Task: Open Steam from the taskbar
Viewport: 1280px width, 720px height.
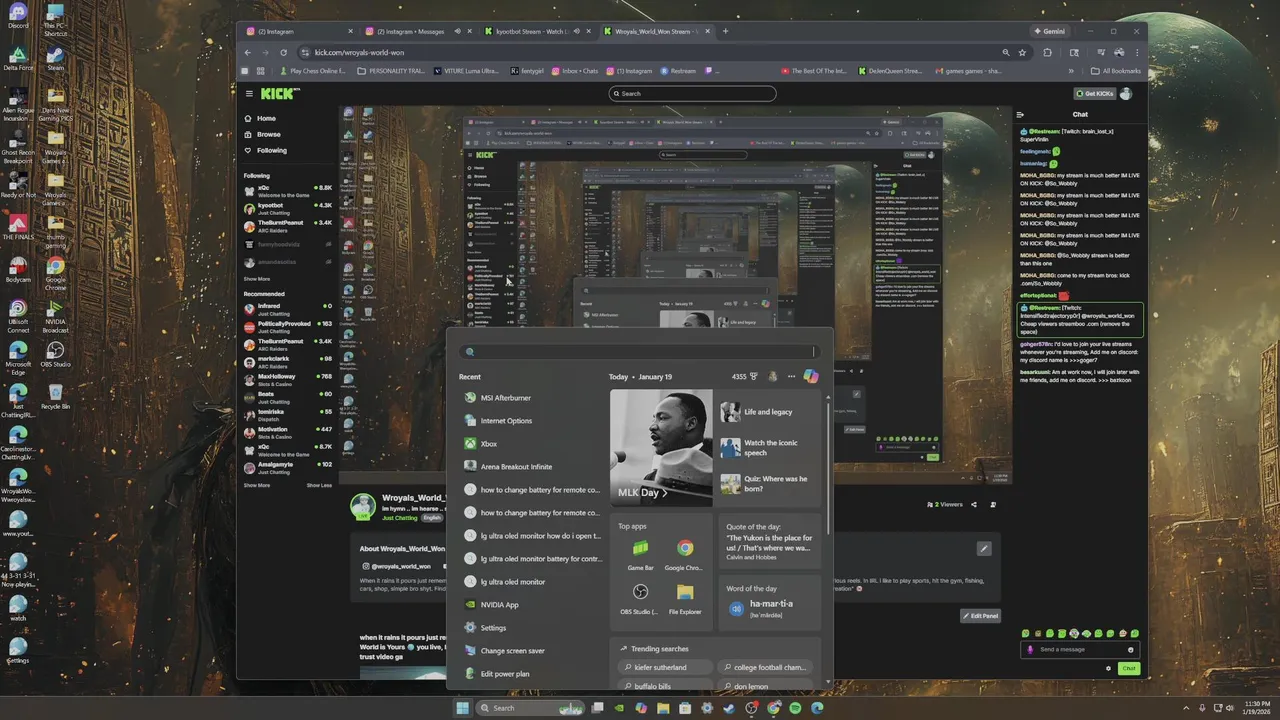Action: (729, 708)
